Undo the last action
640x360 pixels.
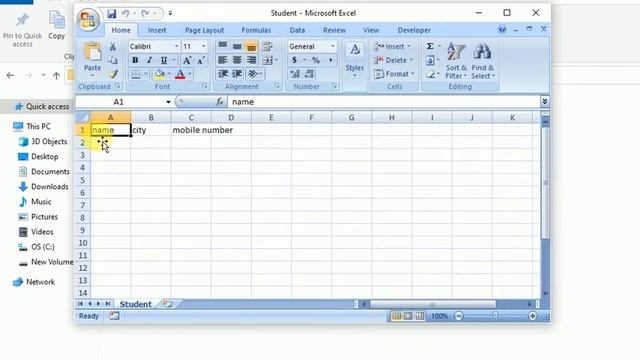pos(125,13)
